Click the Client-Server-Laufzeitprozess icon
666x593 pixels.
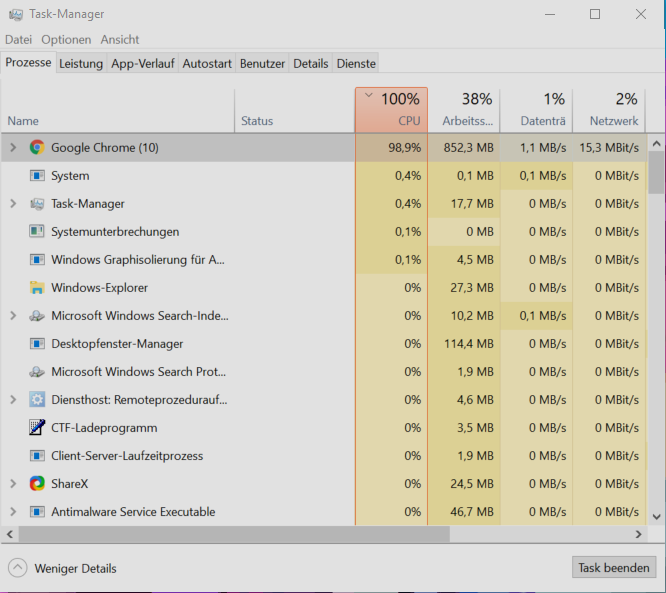point(37,456)
